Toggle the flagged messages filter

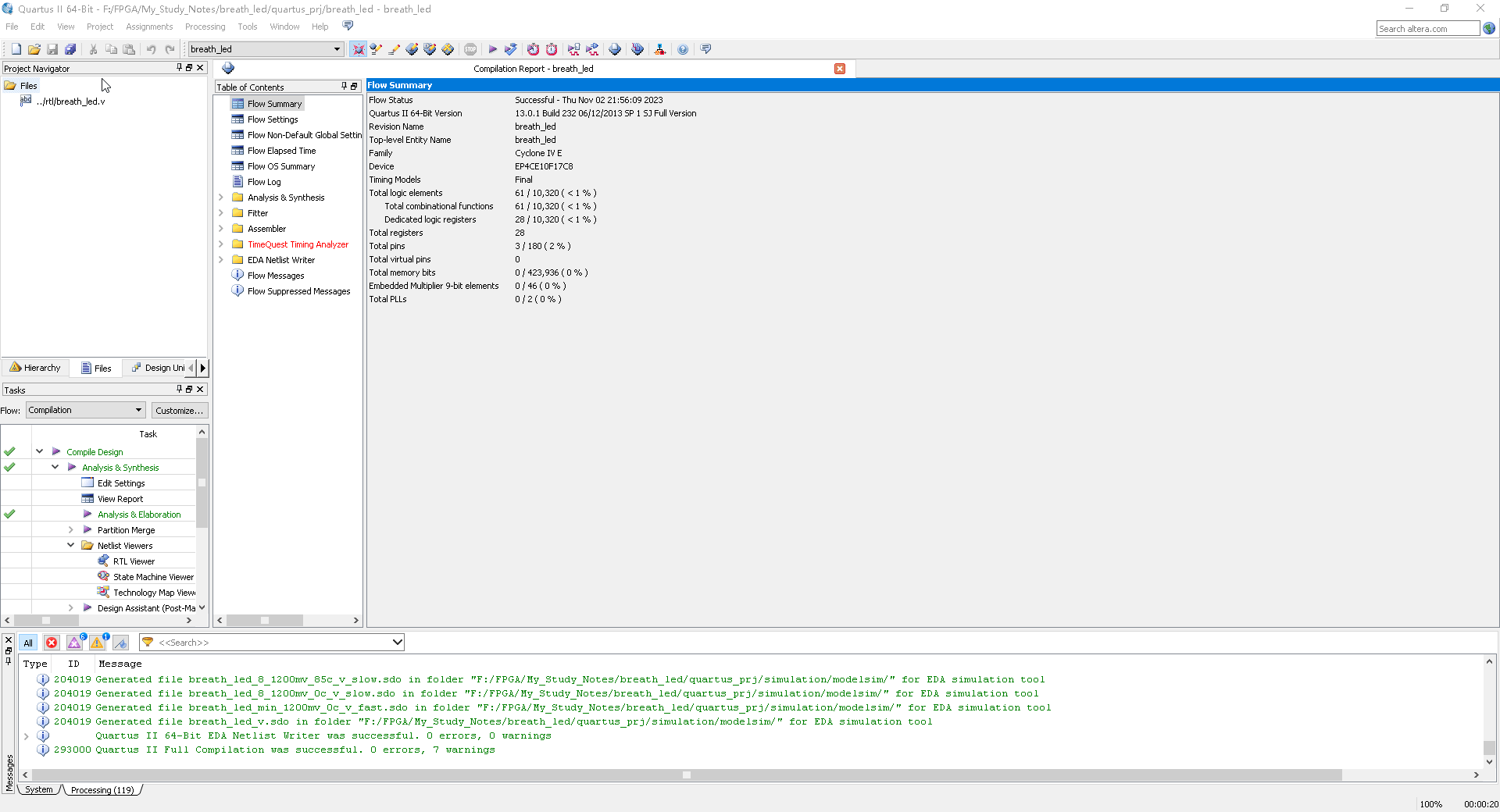(120, 643)
